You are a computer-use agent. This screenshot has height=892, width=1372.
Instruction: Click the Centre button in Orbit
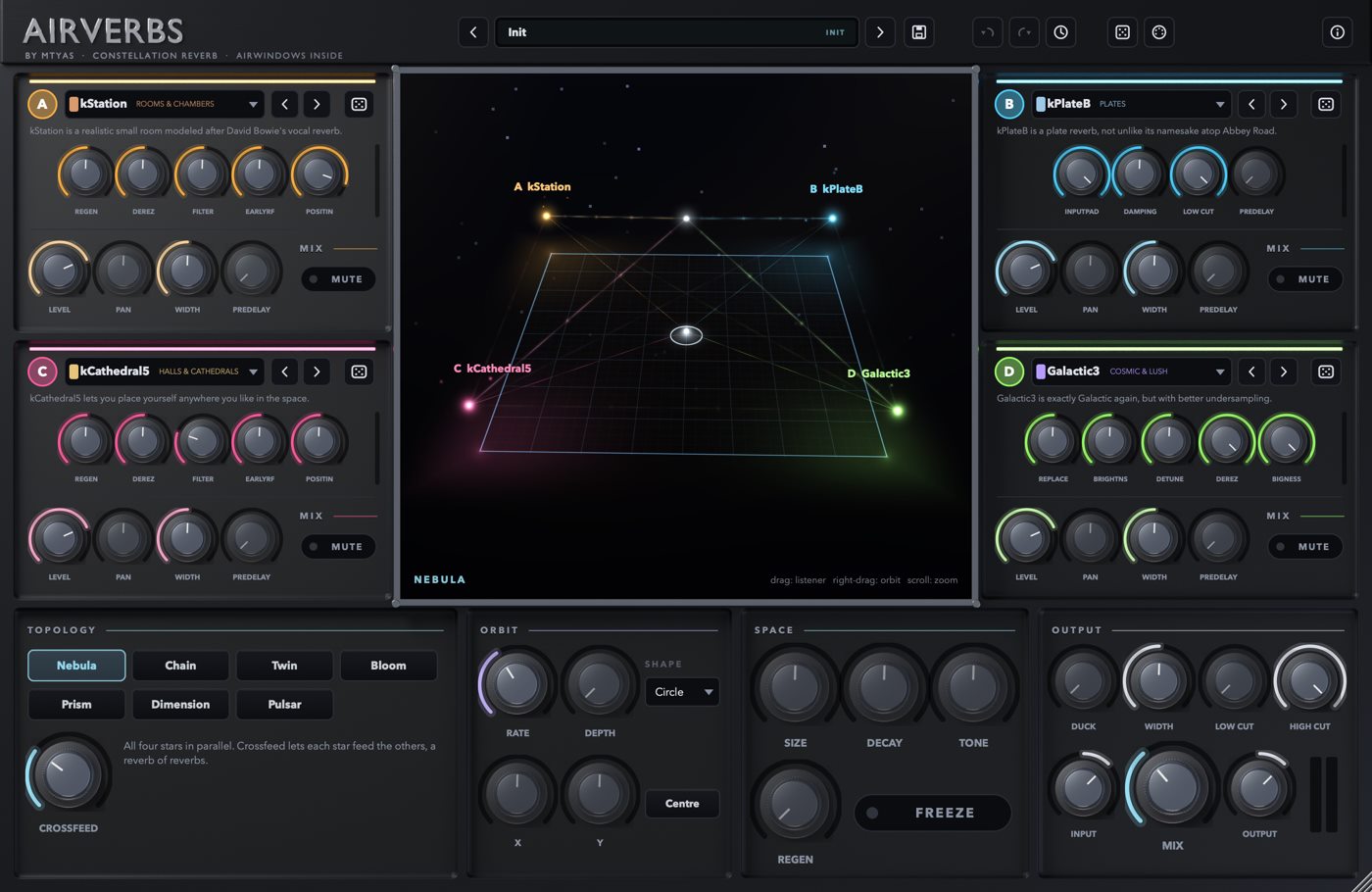[x=682, y=804]
